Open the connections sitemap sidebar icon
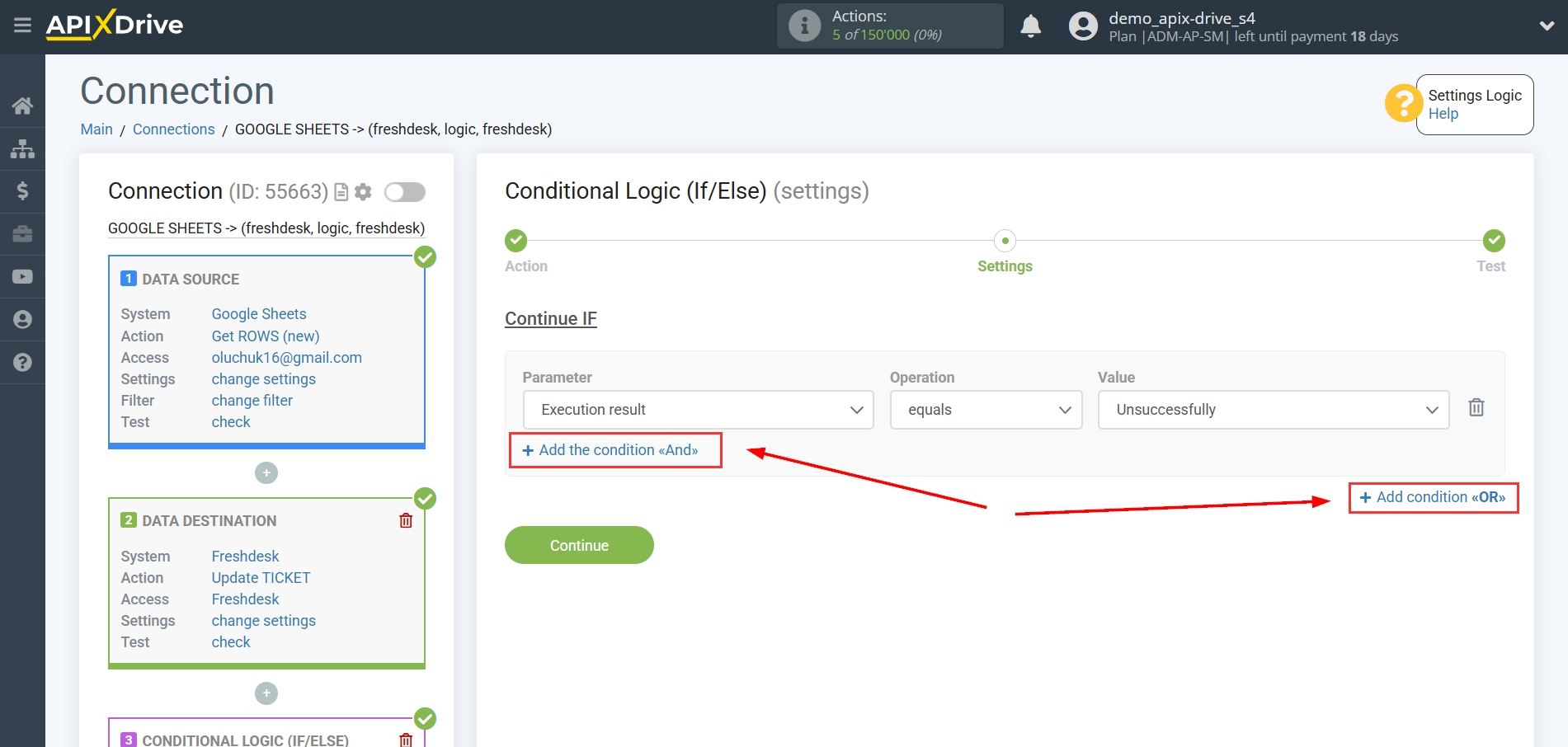 pyautogui.click(x=22, y=148)
